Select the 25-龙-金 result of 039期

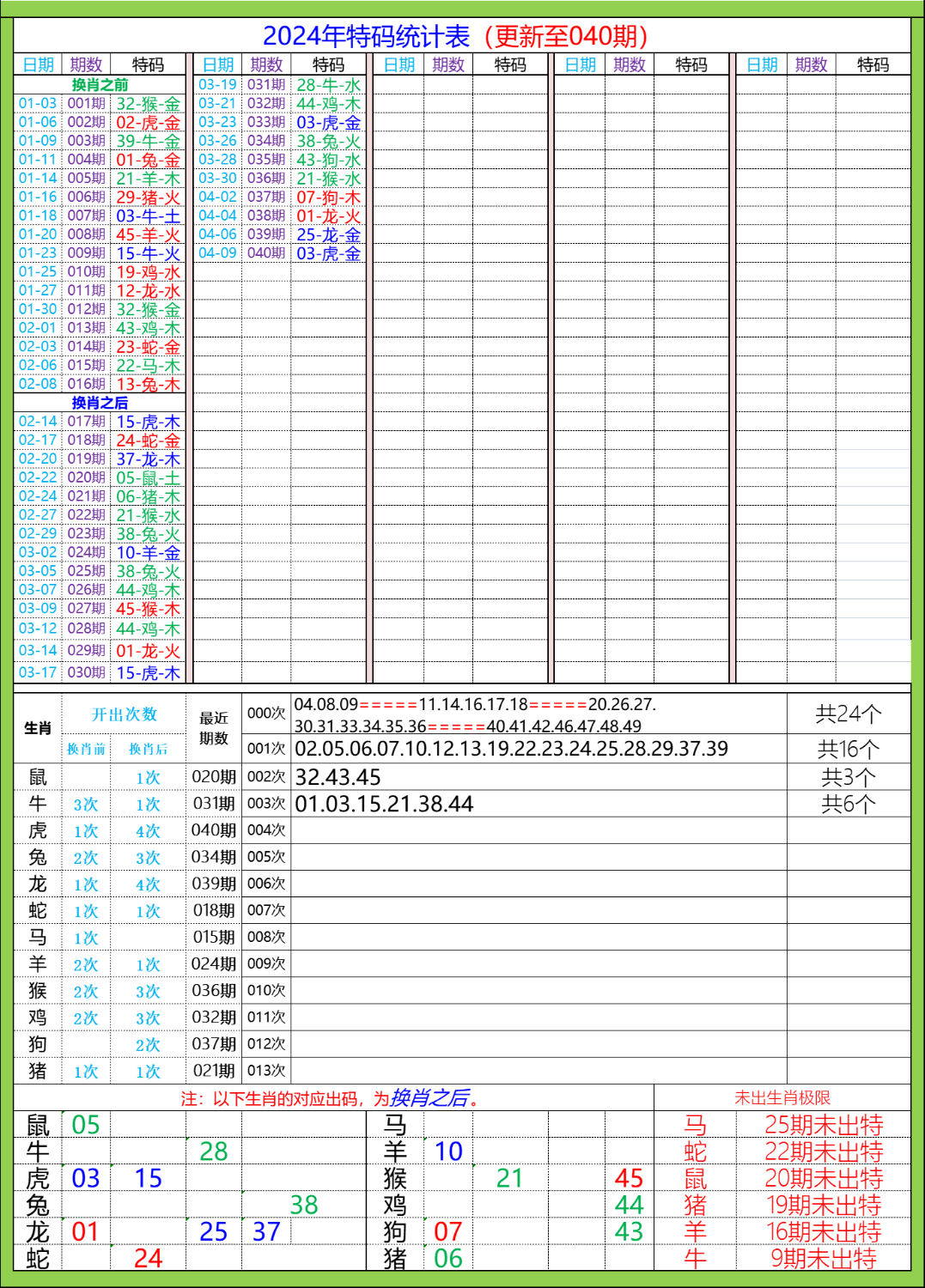coord(326,234)
